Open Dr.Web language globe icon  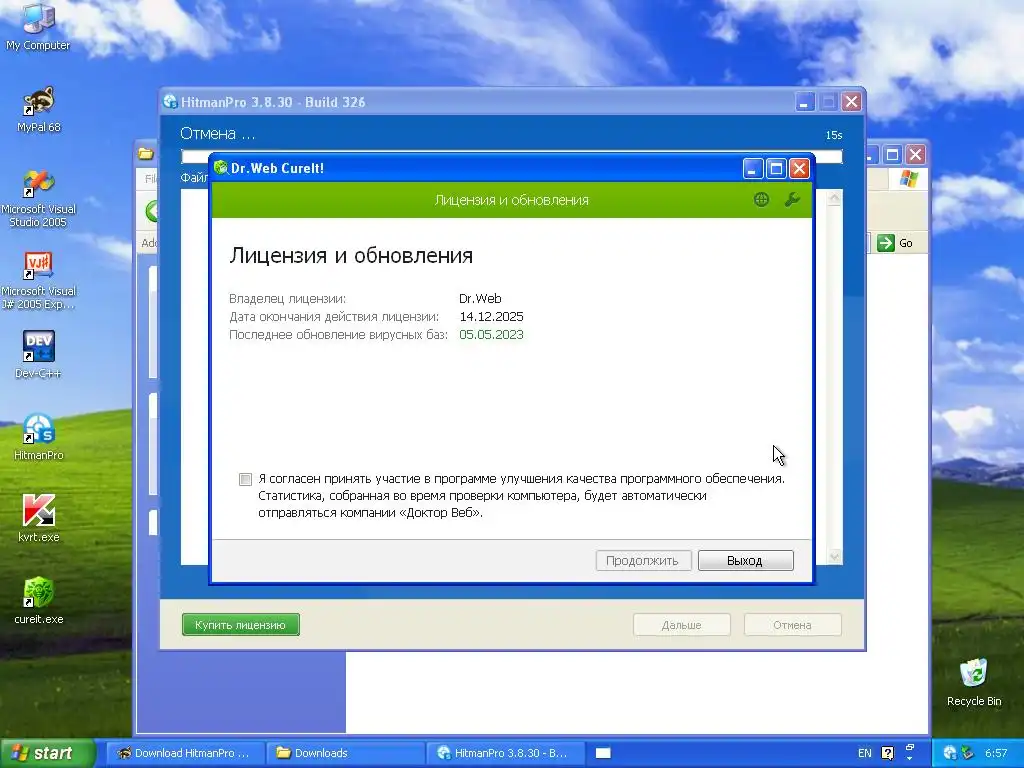pos(761,200)
